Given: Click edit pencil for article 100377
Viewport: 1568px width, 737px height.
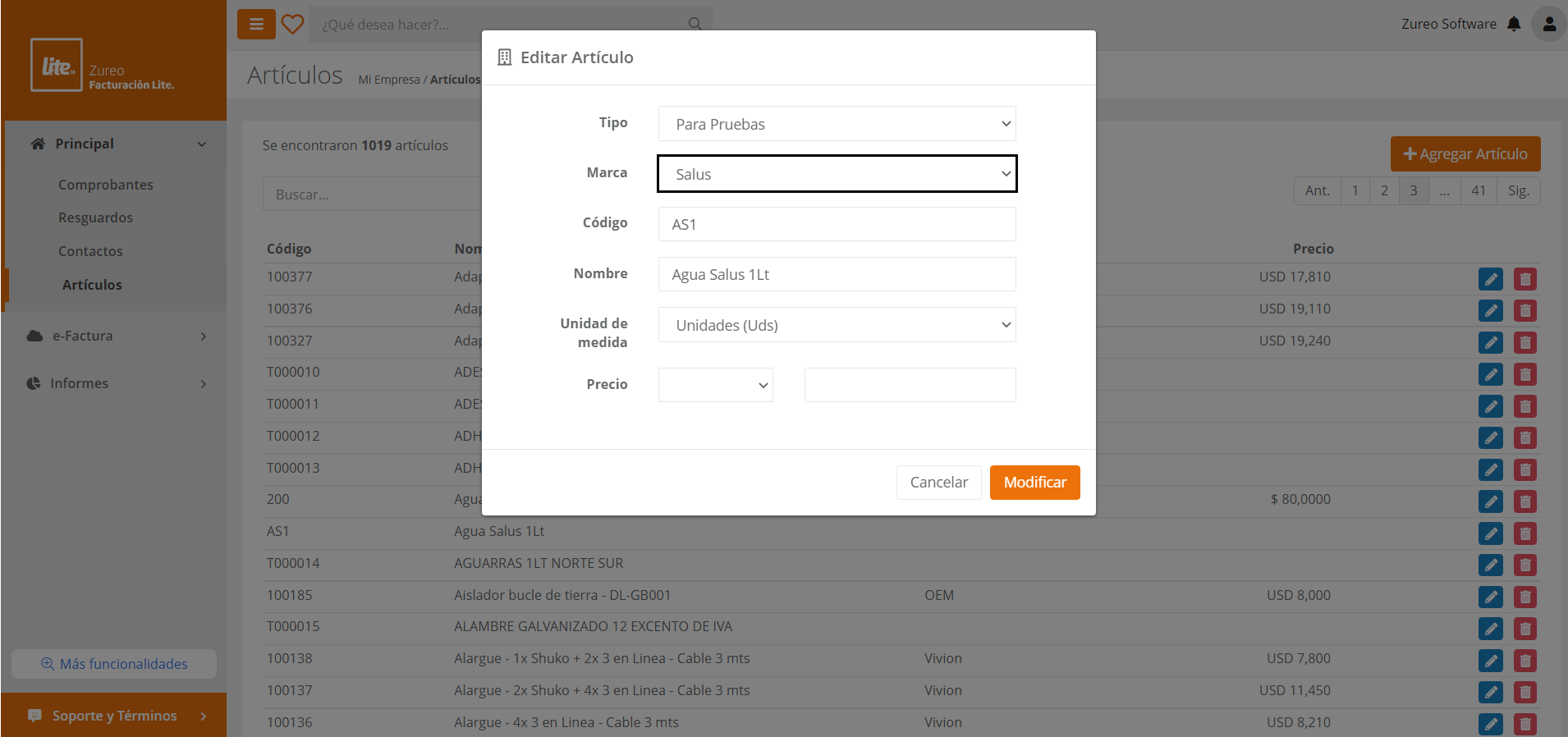Looking at the screenshot, I should coord(1490,279).
